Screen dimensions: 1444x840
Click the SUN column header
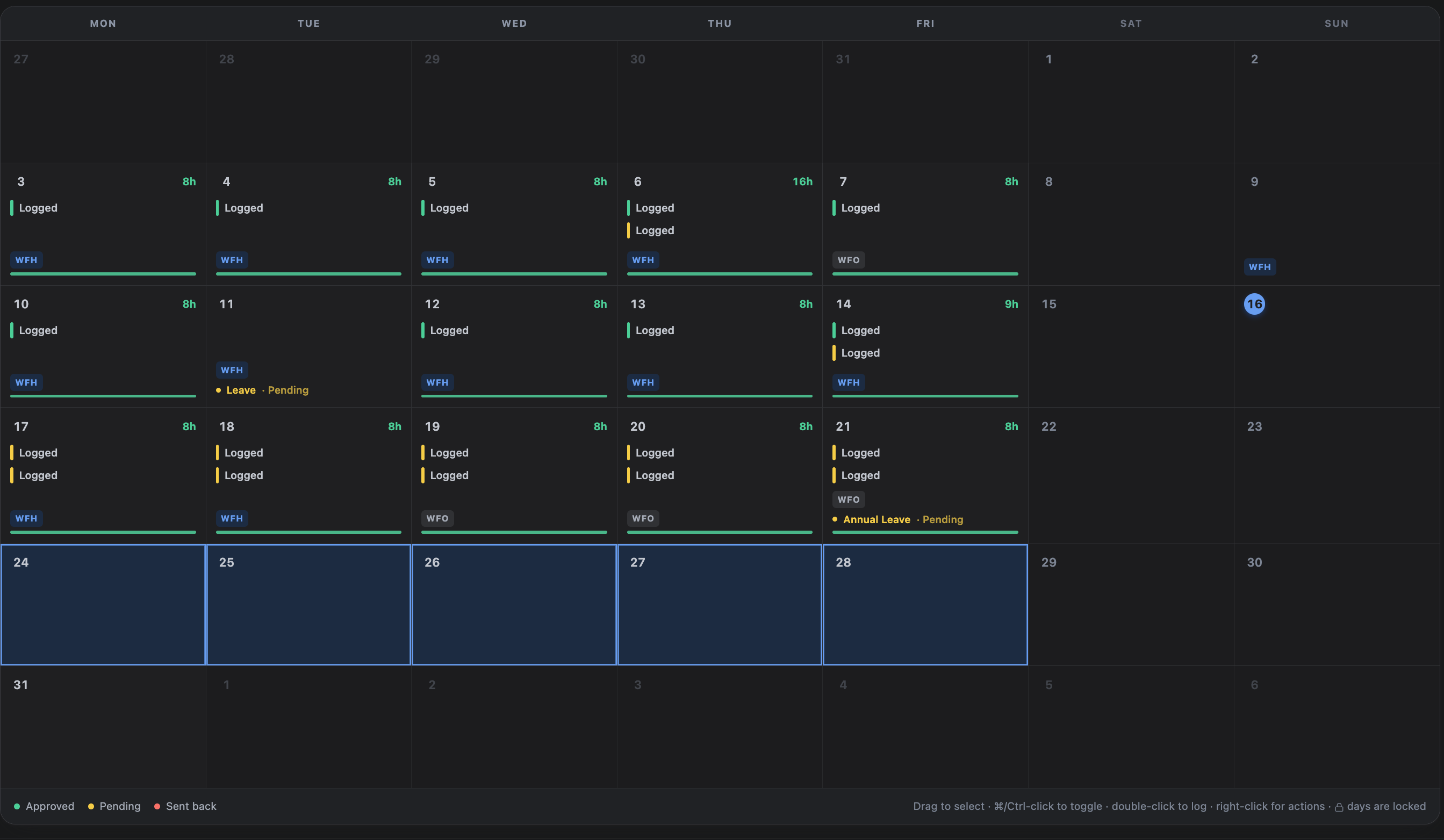pyautogui.click(x=1337, y=24)
